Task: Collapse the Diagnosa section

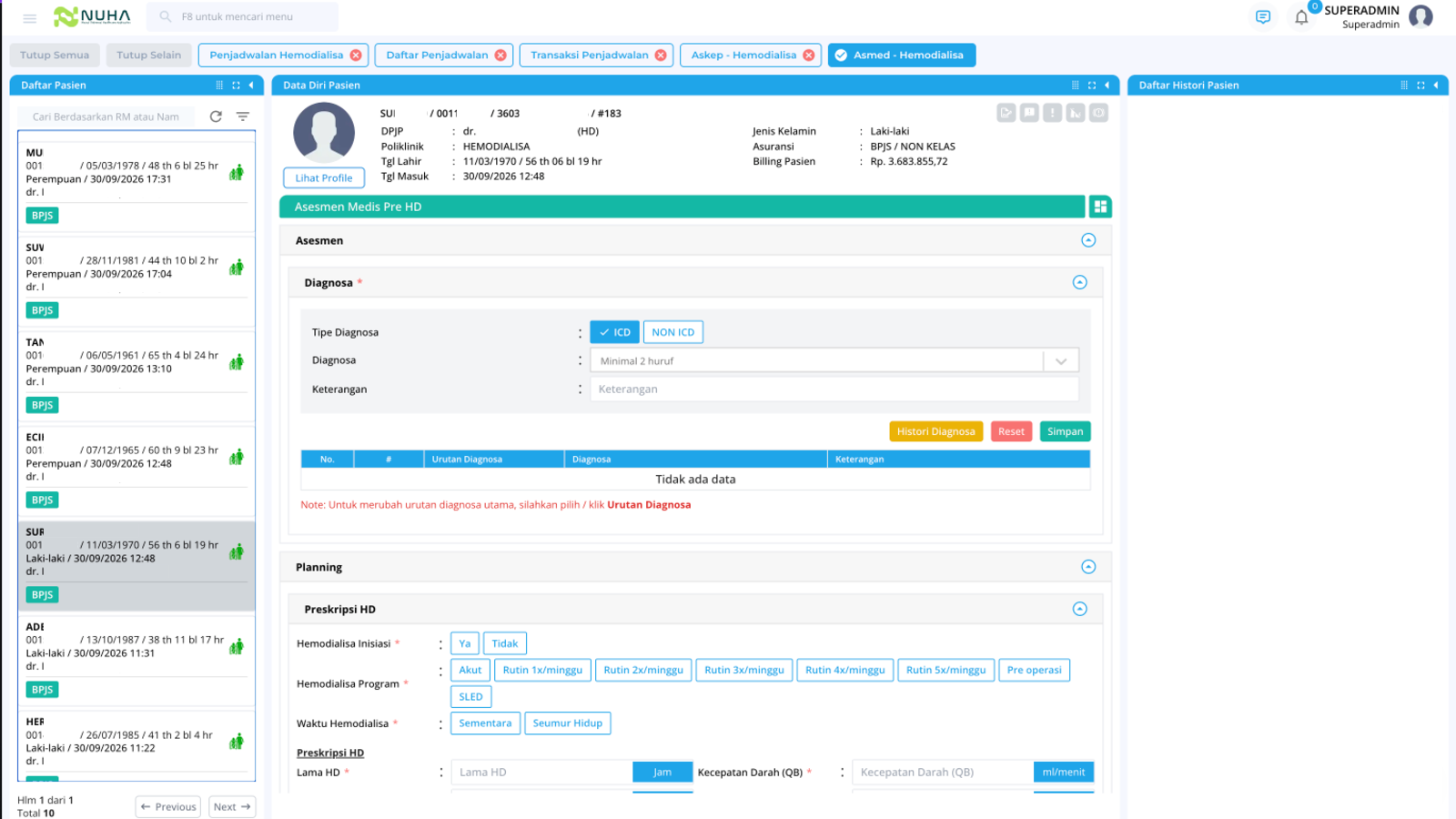Action: [x=1080, y=282]
